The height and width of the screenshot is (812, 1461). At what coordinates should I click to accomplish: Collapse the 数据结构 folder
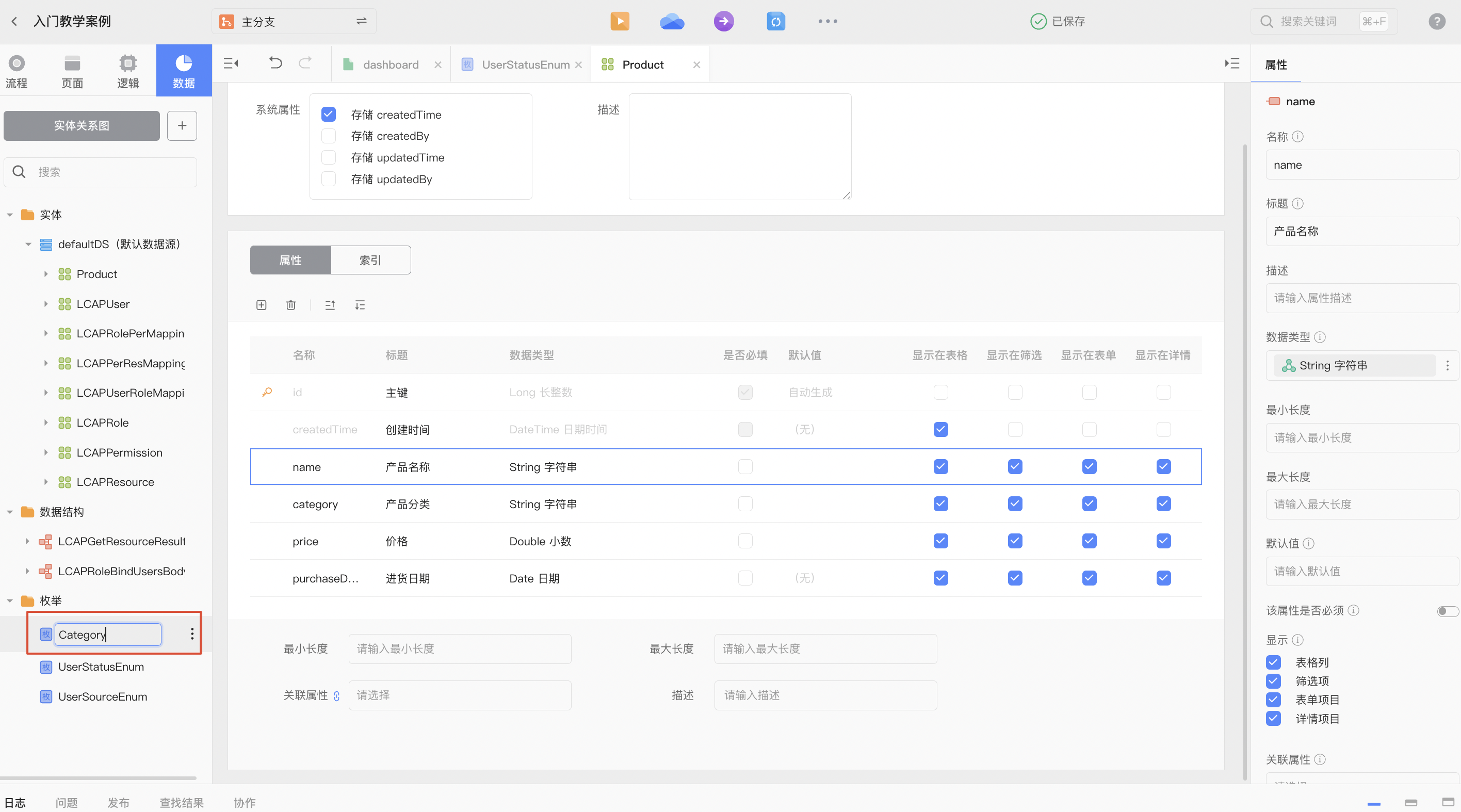[10, 512]
